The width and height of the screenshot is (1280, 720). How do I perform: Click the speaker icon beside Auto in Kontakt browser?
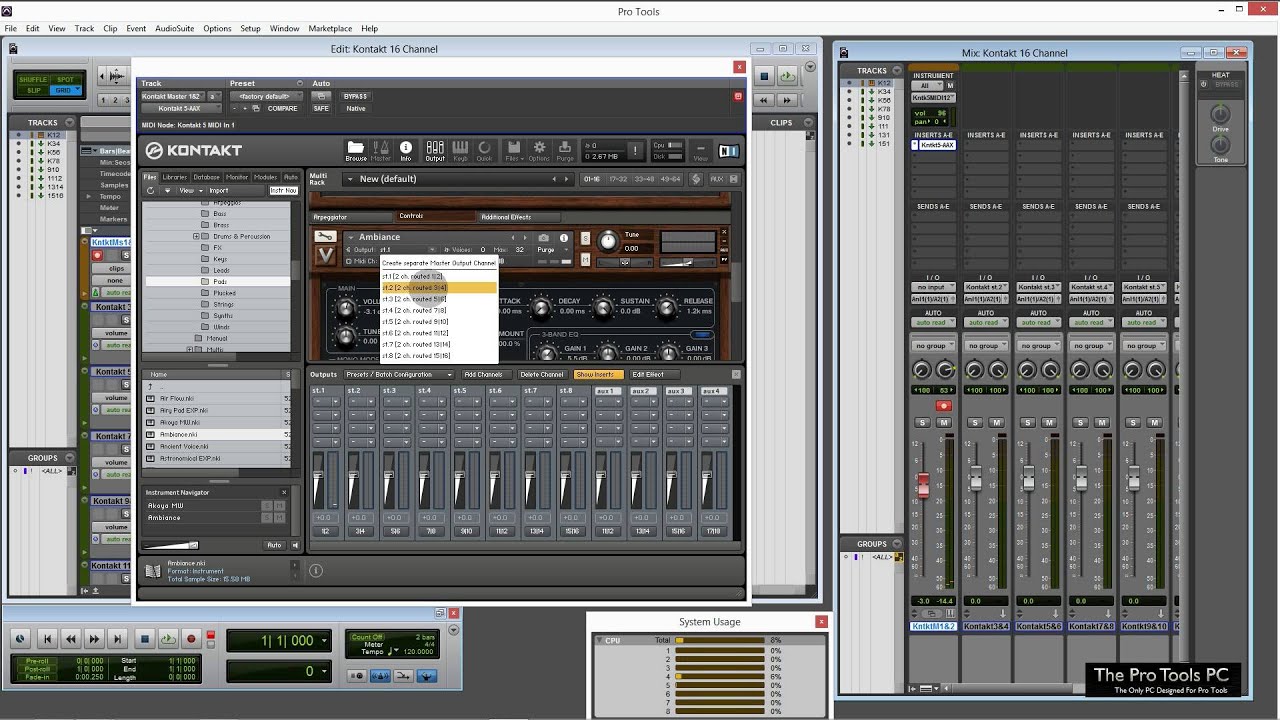pyautogui.click(x=295, y=545)
